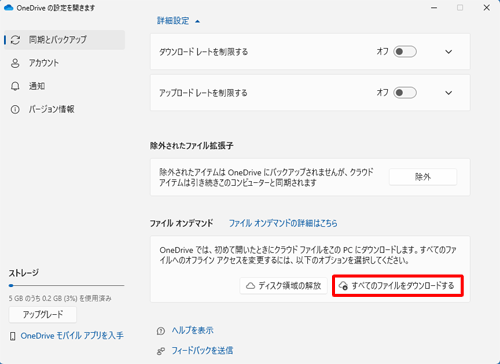Click the account person icon

(15, 63)
